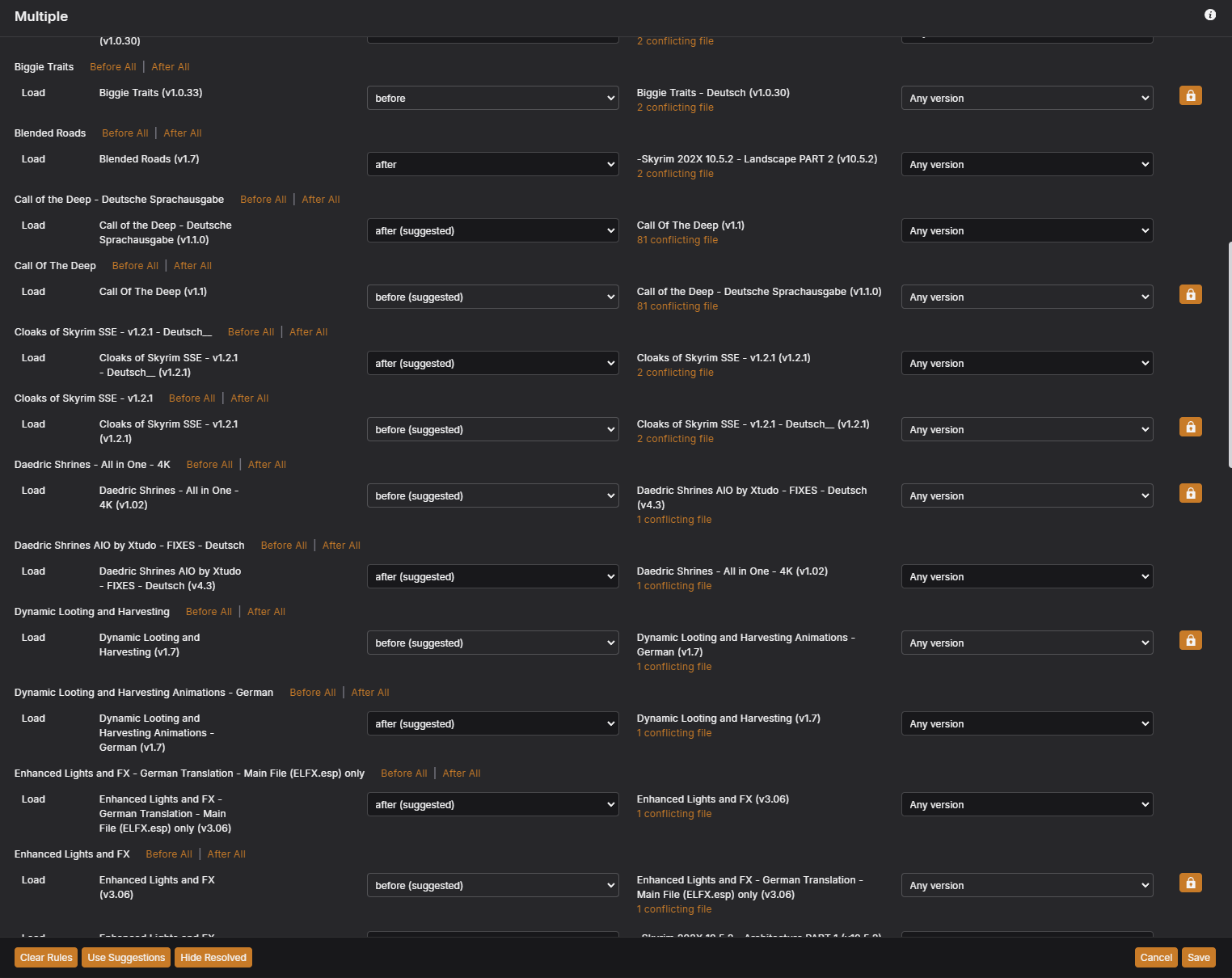
Task: Click 'Before All' for Biggie Traits
Action: [112, 67]
